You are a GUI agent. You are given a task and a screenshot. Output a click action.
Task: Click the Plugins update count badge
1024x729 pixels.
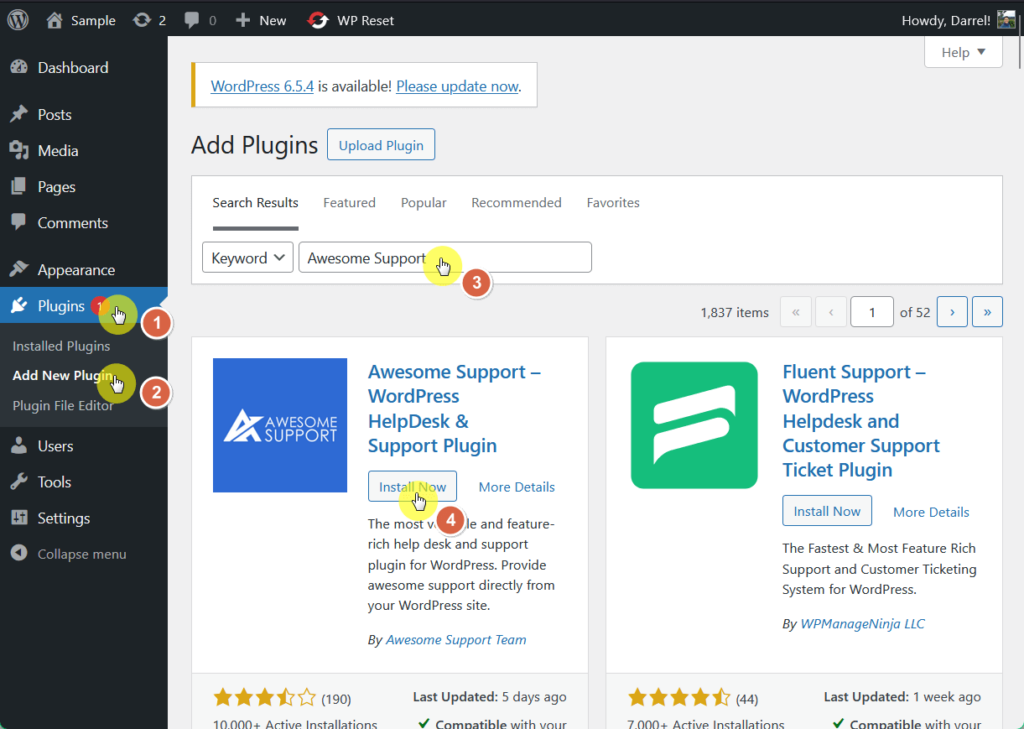[99, 305]
